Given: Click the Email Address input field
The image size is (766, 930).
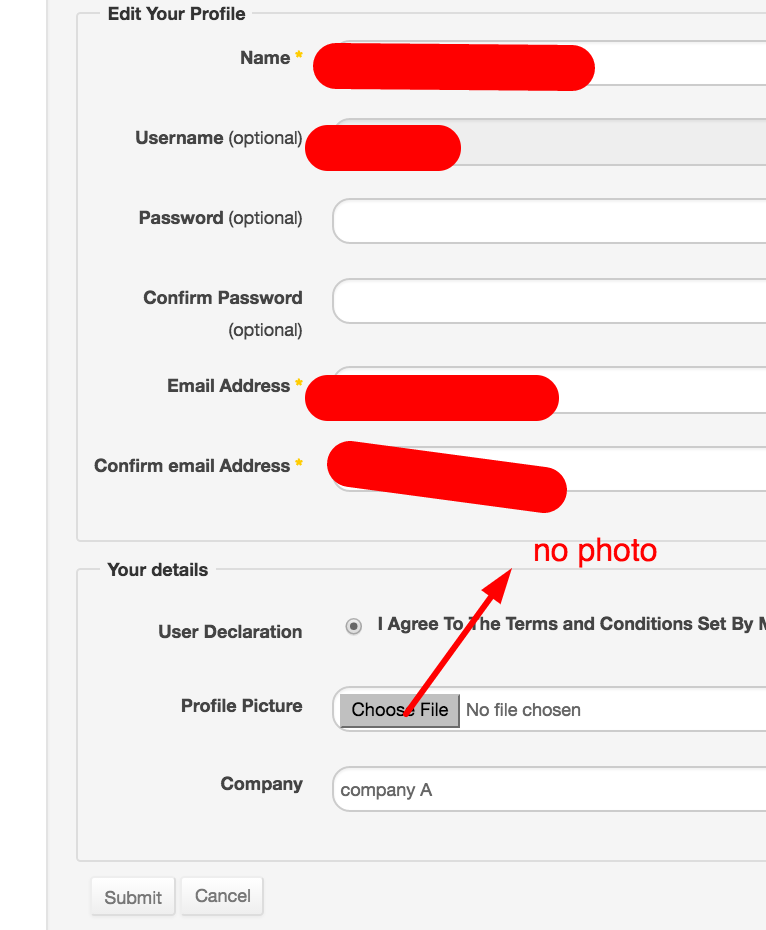Looking at the screenshot, I should point(660,389).
